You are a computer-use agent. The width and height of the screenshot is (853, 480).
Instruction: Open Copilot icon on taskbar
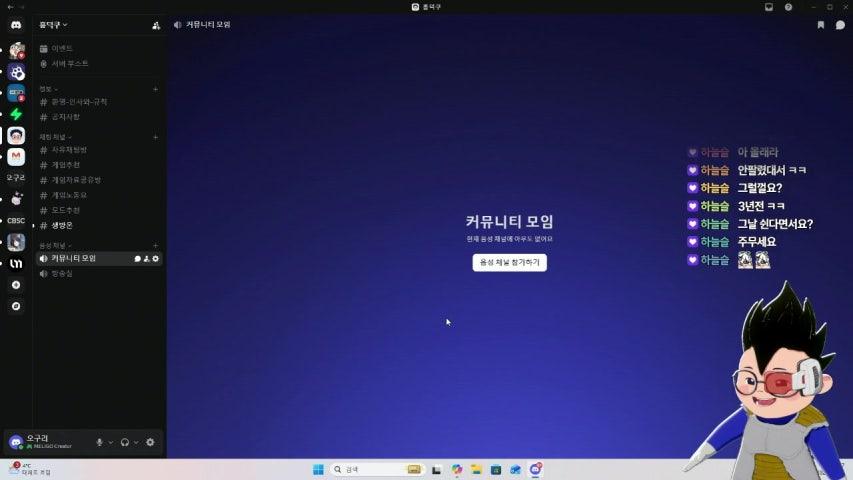456,469
